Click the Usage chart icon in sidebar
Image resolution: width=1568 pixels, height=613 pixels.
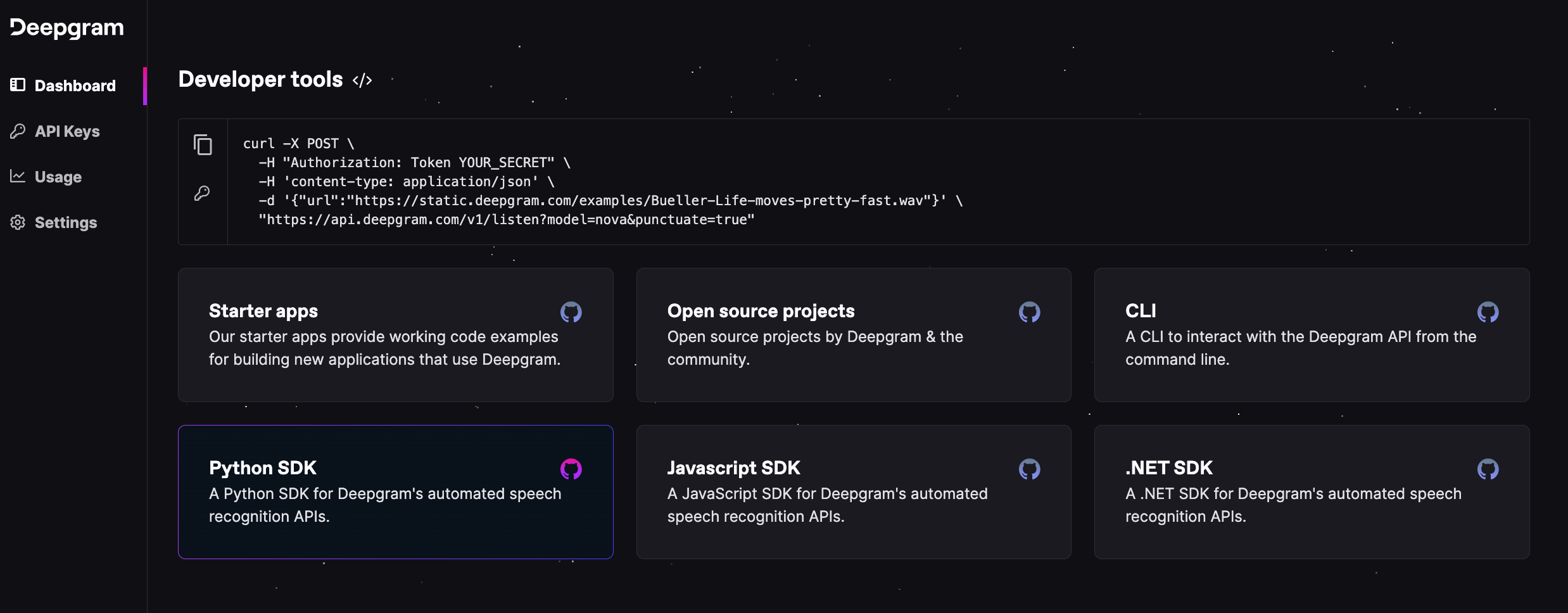point(18,176)
